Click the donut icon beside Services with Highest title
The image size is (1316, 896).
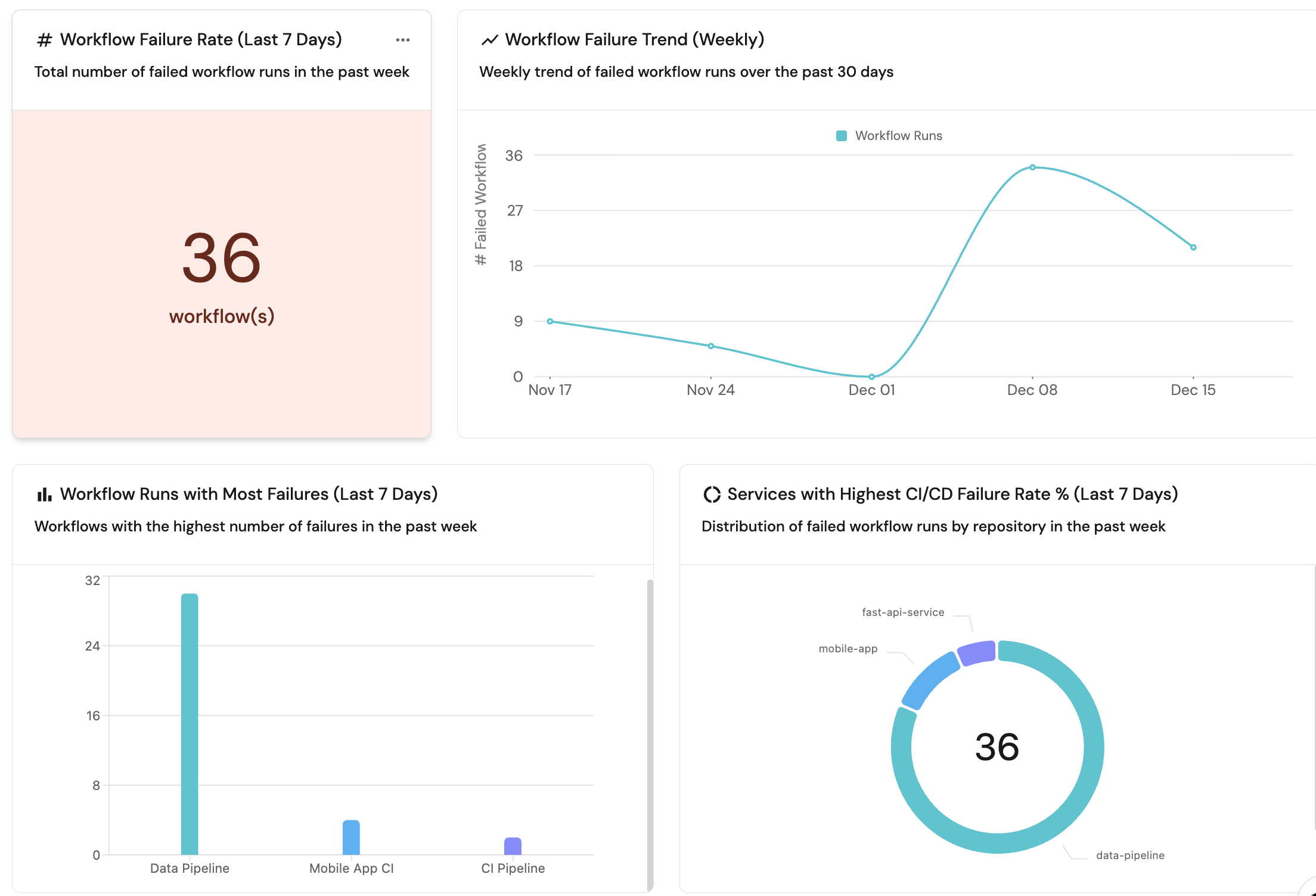pyautogui.click(x=712, y=494)
